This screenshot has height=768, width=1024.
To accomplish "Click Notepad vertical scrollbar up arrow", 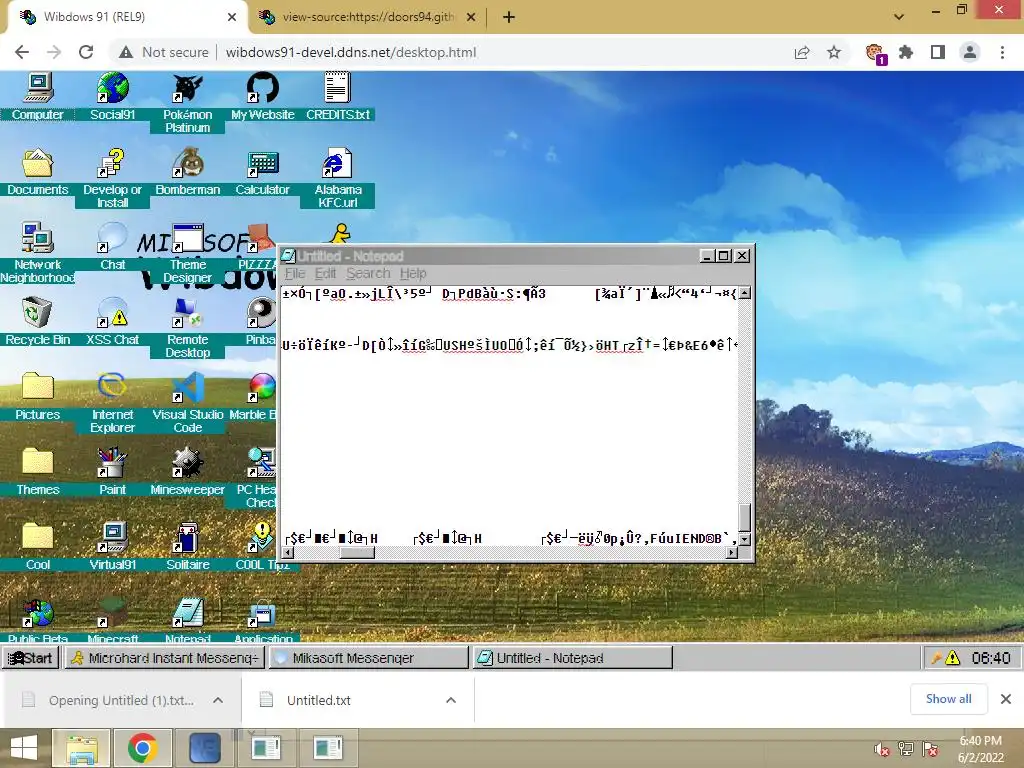I will [744, 293].
